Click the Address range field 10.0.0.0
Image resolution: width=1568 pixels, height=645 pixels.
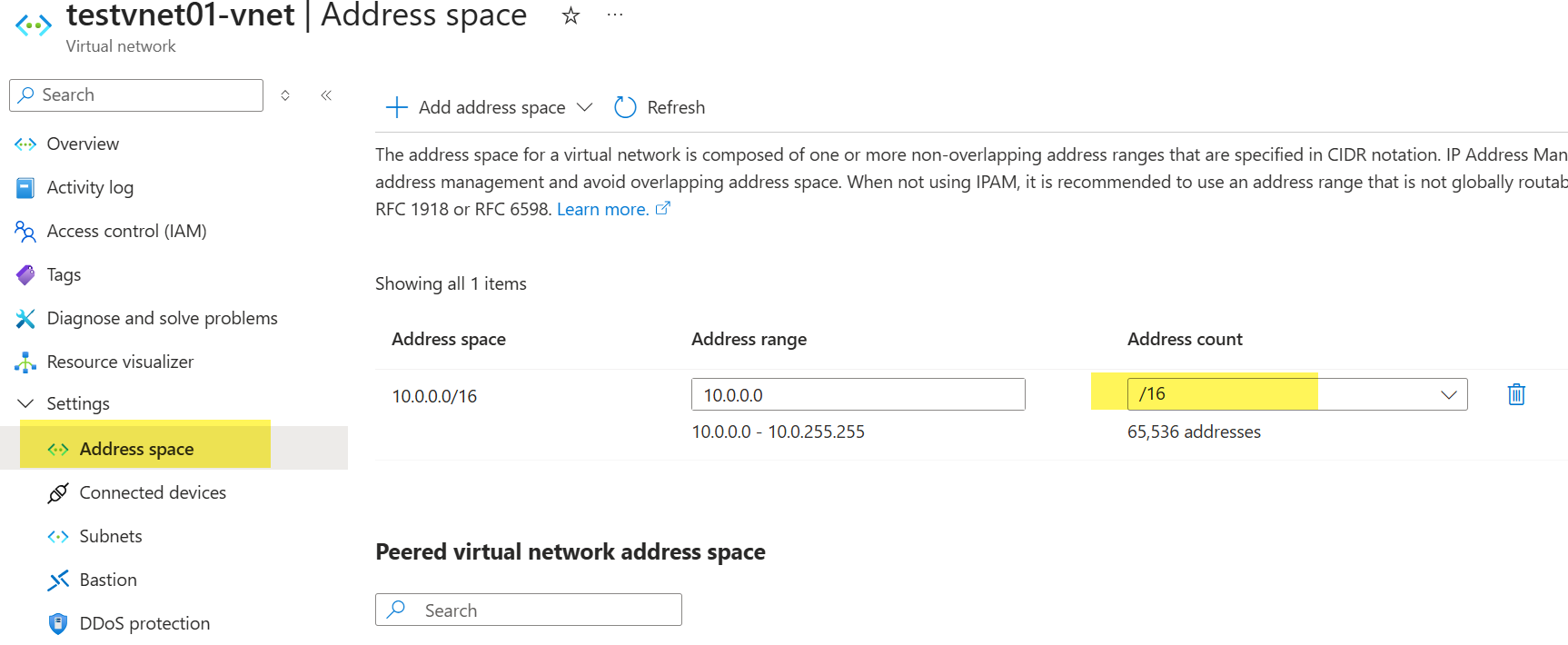pyautogui.click(x=858, y=394)
